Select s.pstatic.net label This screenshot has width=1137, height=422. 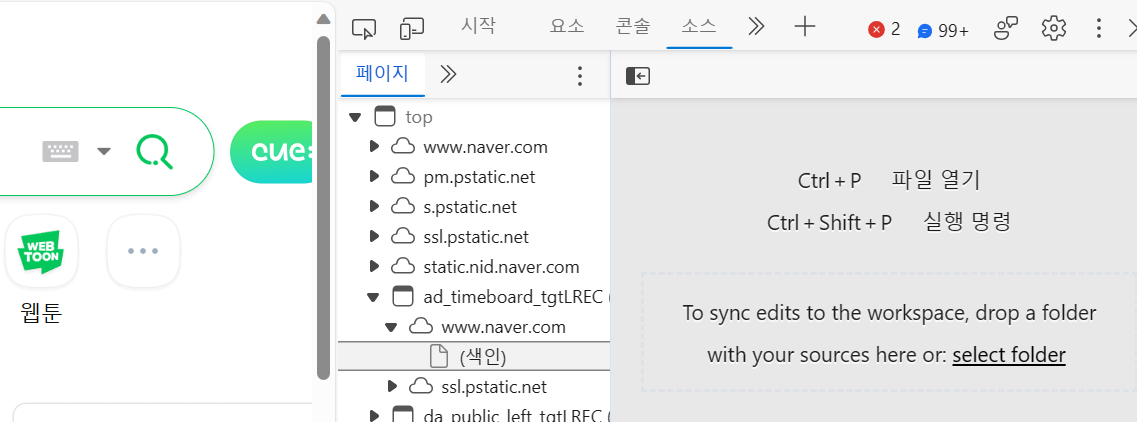click(x=470, y=207)
